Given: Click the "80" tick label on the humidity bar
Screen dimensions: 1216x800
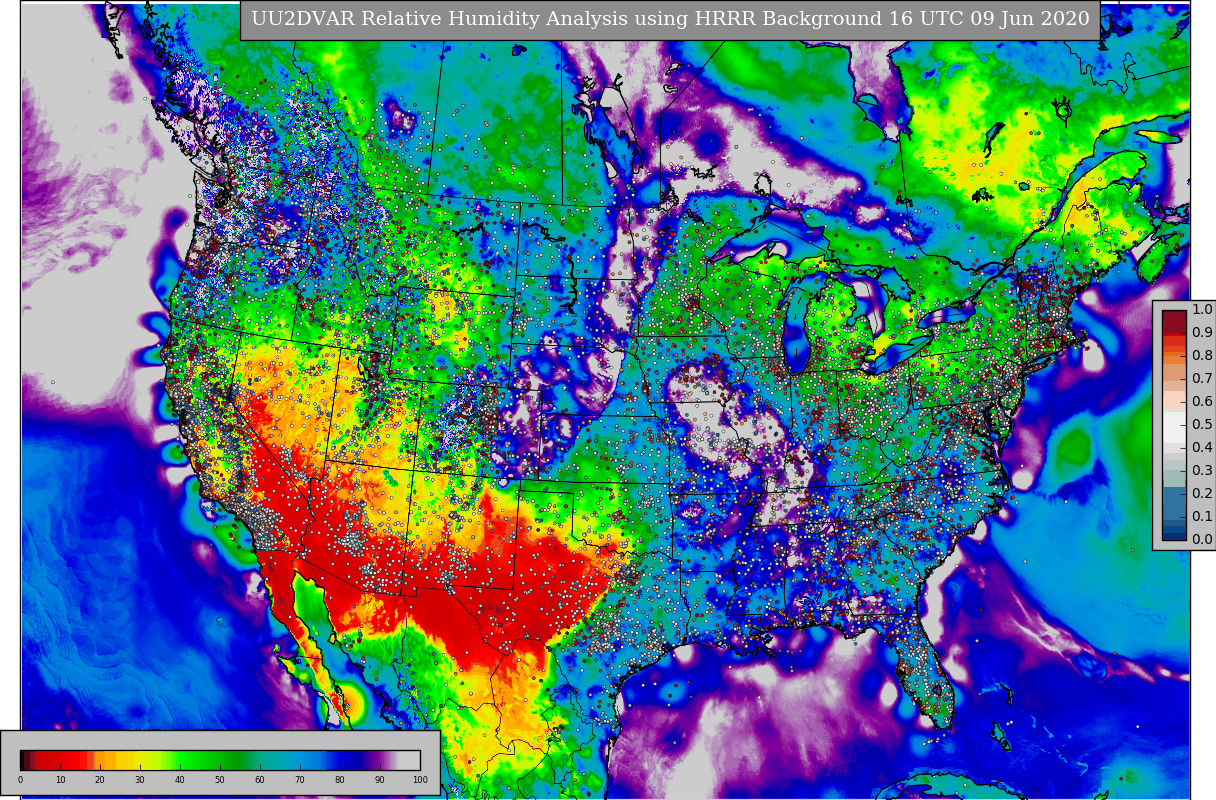Looking at the screenshot, I should tap(340, 780).
